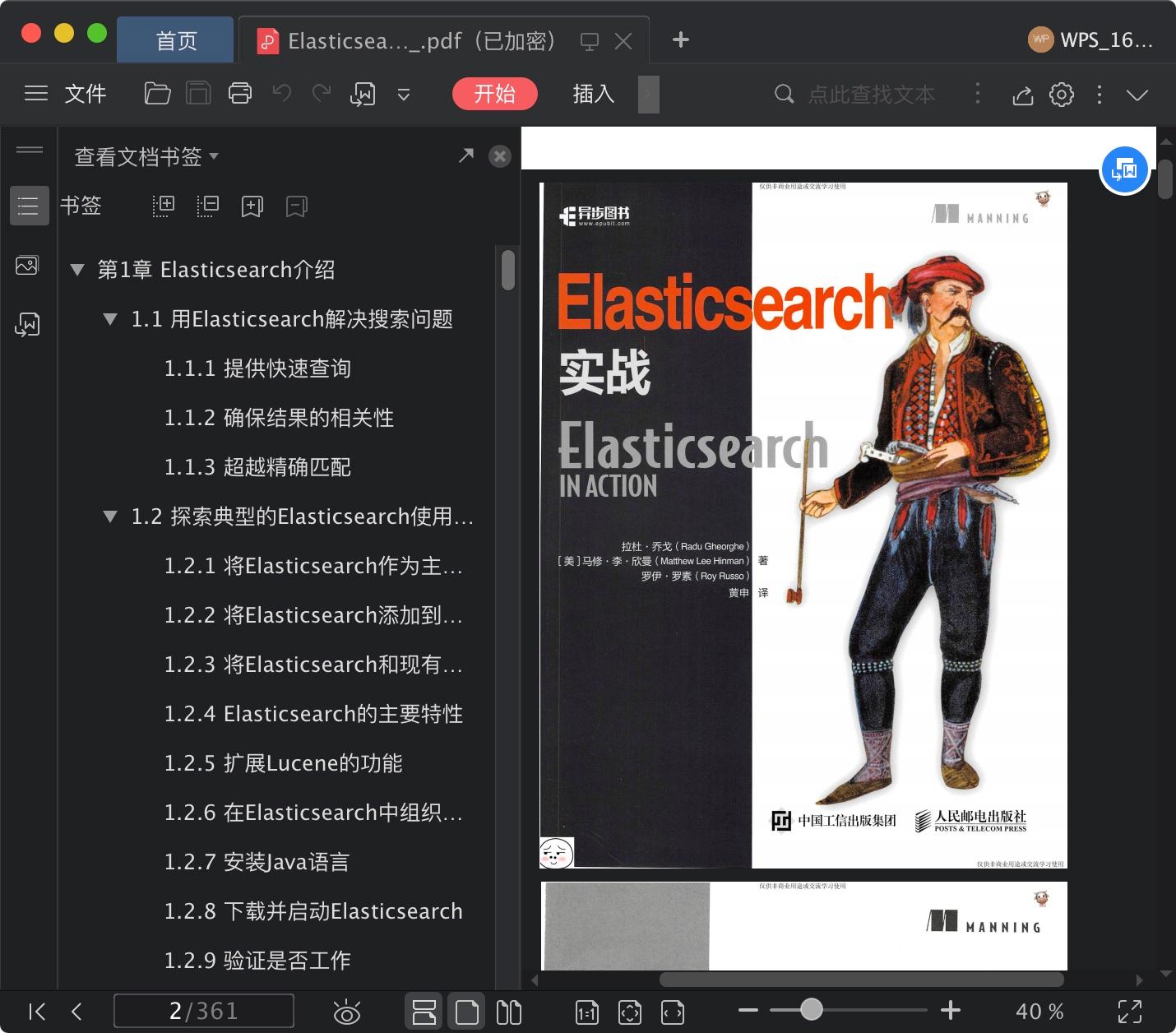Close the bookmark side panel
Image resolution: width=1176 pixels, height=1033 pixels.
(499, 156)
